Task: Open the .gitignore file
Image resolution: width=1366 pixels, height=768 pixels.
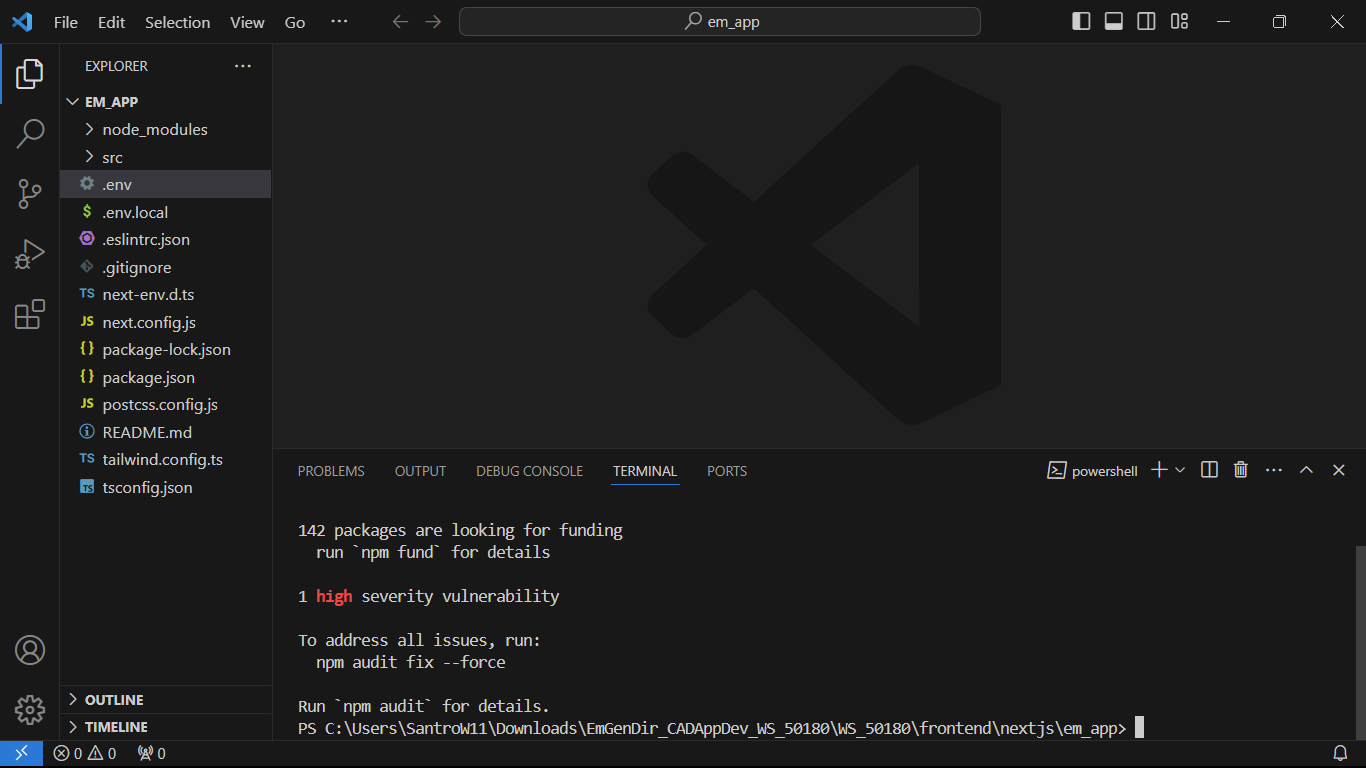Action: point(165,267)
